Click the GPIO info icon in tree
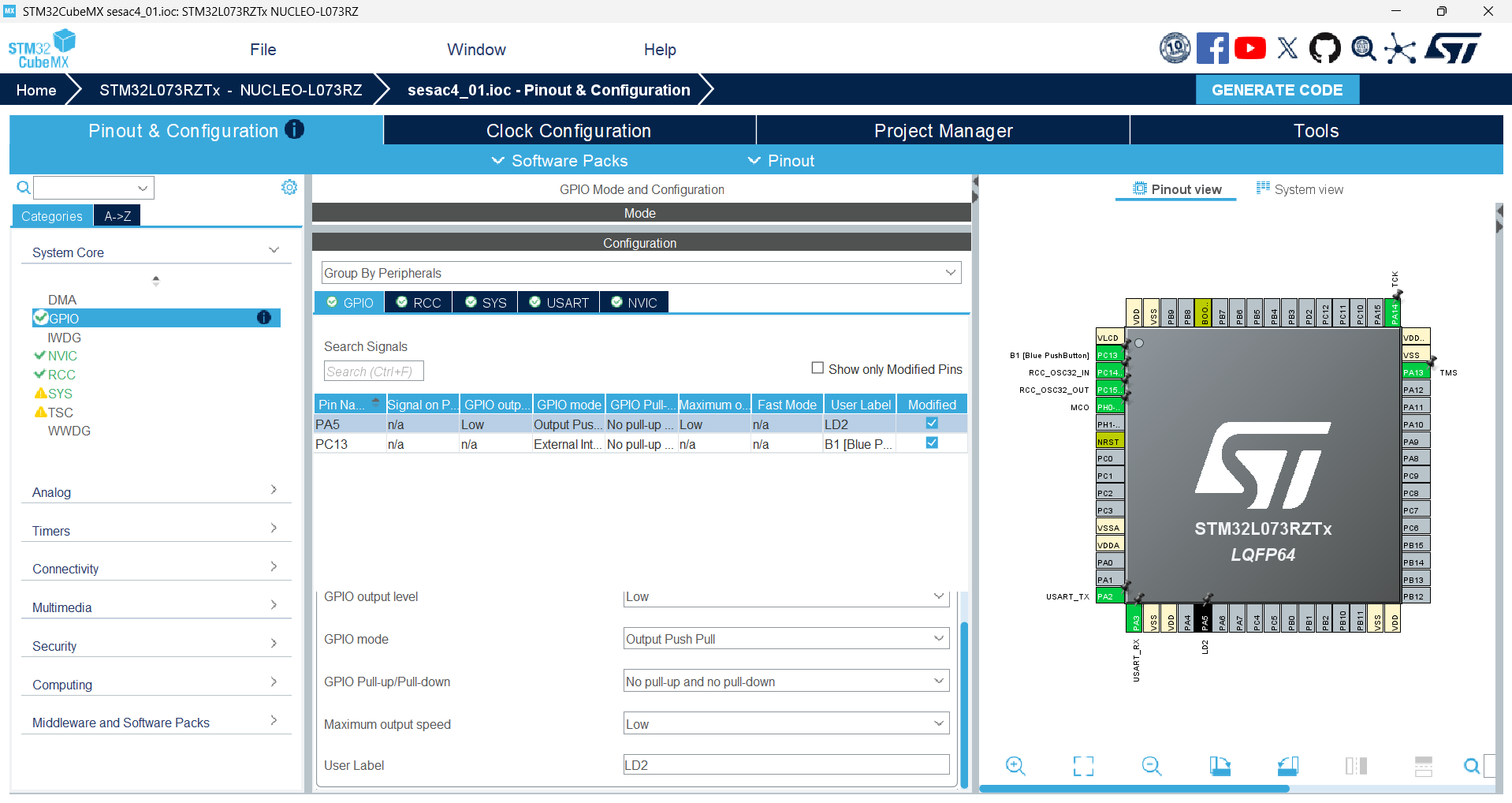The height and width of the screenshot is (803, 1512). coord(264,317)
